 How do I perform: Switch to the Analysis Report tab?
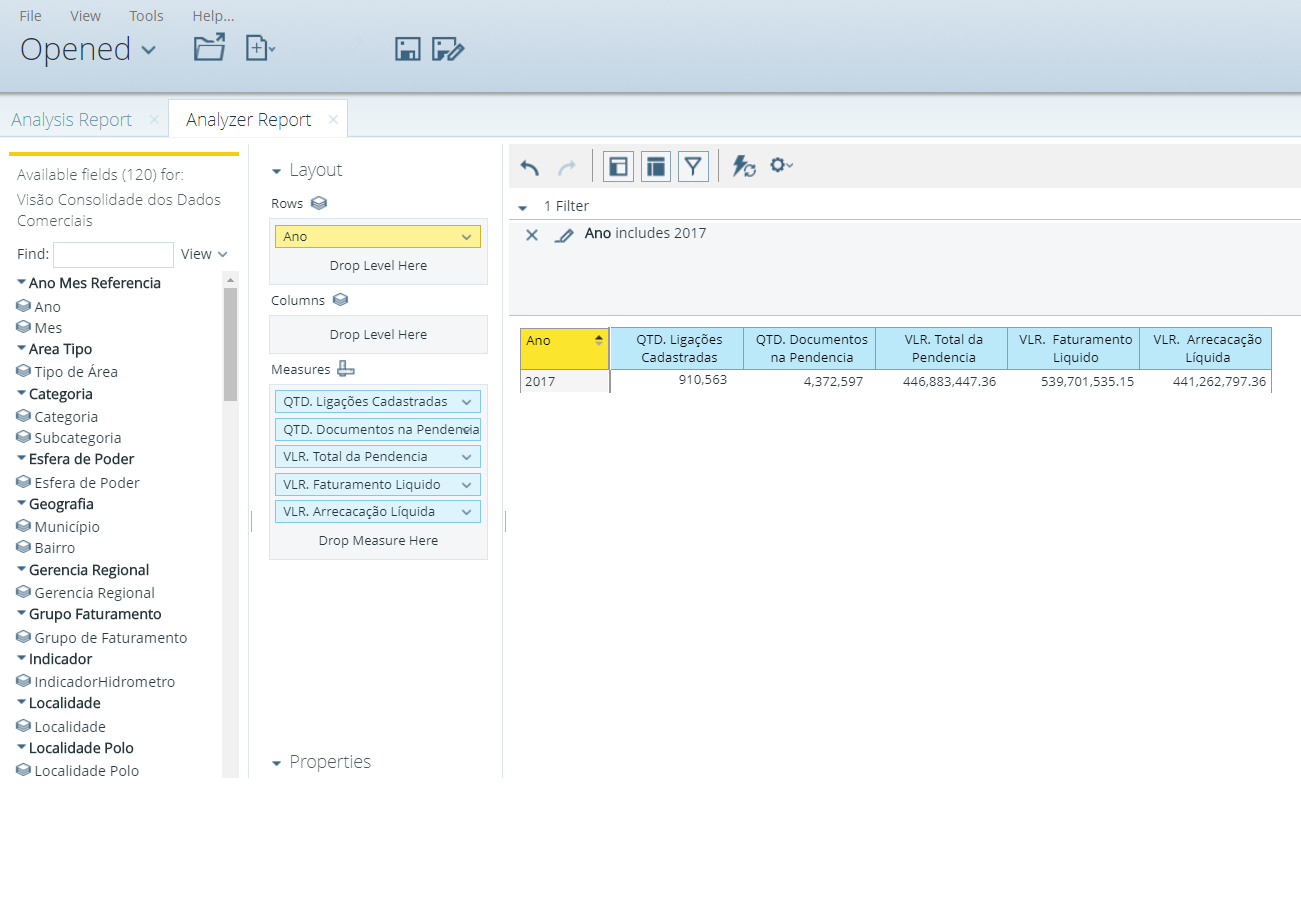(72, 120)
